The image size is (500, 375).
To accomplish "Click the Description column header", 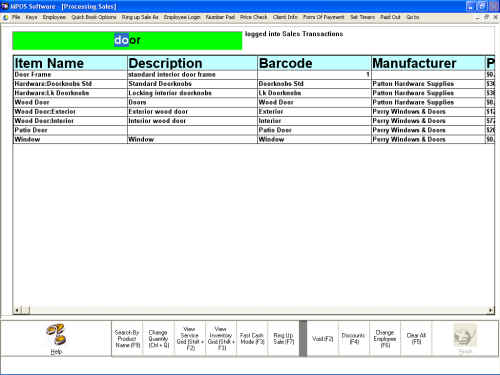I will click(x=192, y=63).
